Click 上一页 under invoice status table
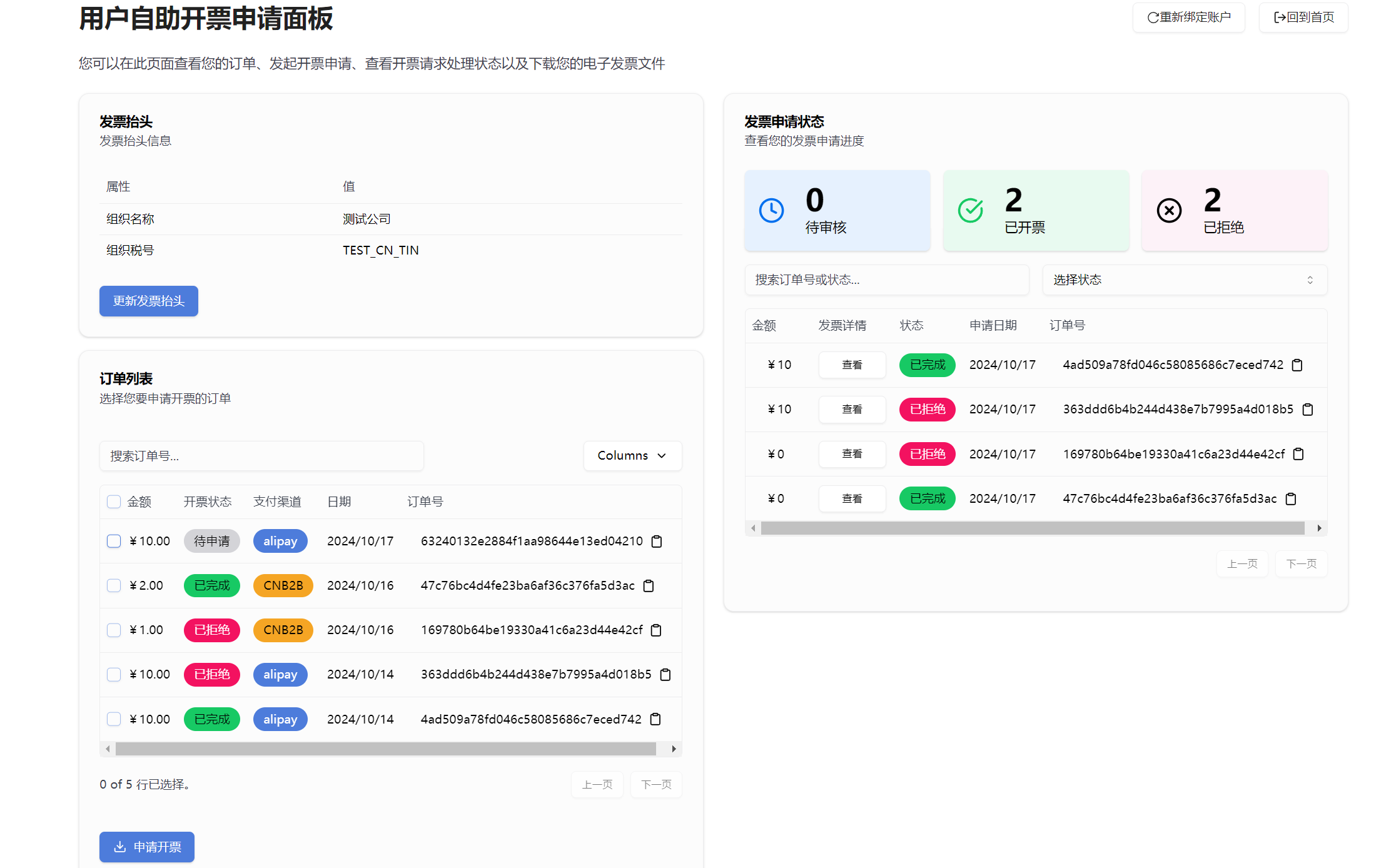 (x=1242, y=564)
